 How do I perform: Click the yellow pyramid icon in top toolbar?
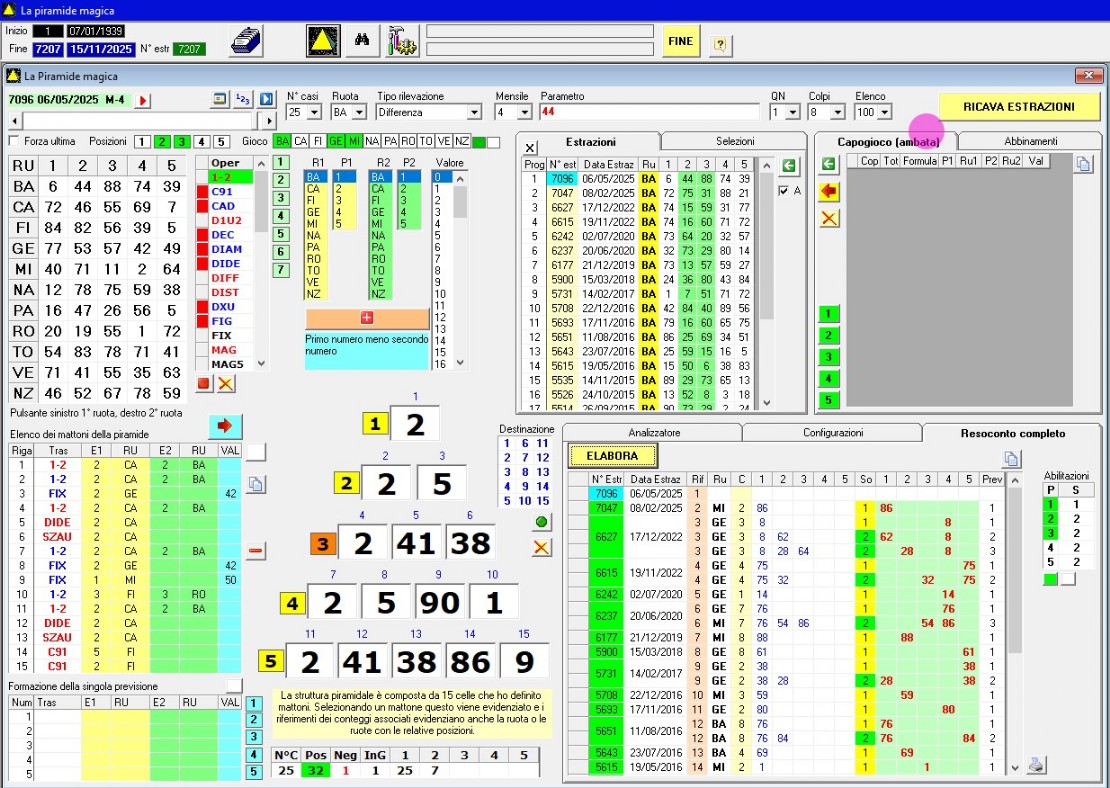[322, 41]
